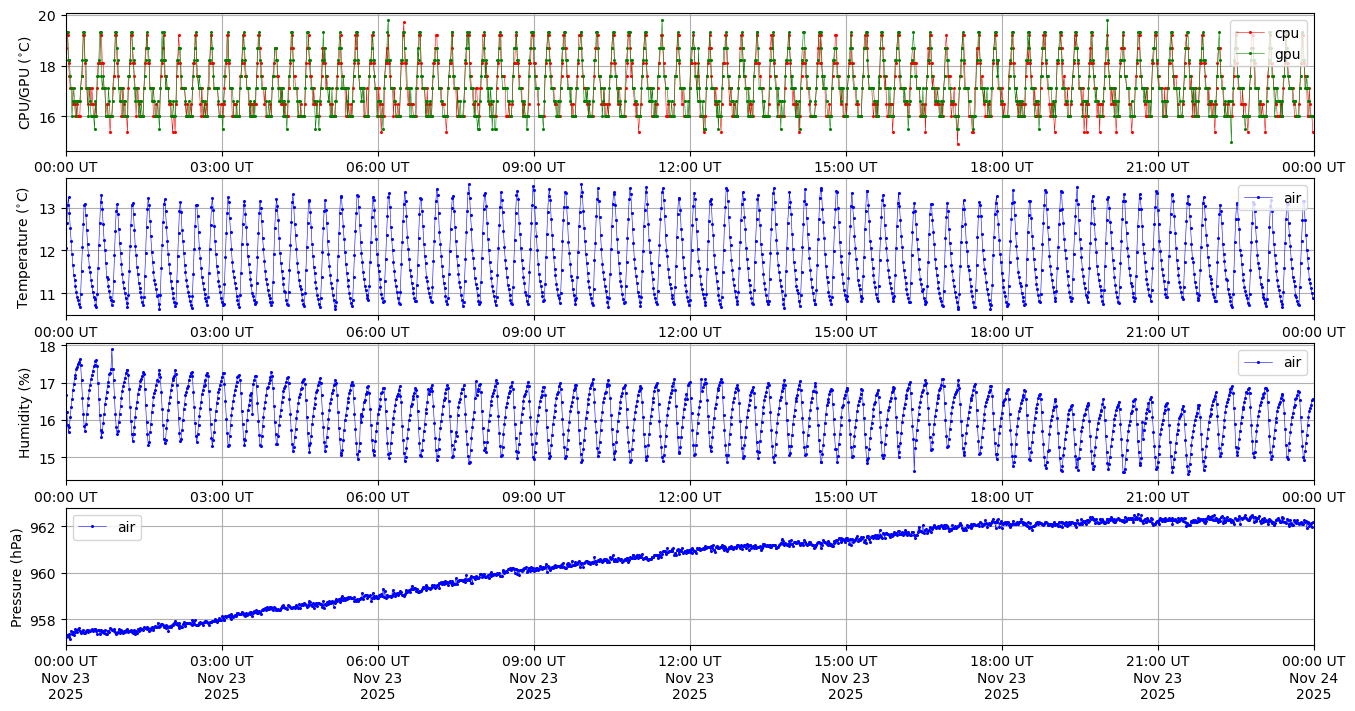The width and height of the screenshot is (1355, 711).
Task: Click the red cpu legend line marker
Action: point(1250,33)
